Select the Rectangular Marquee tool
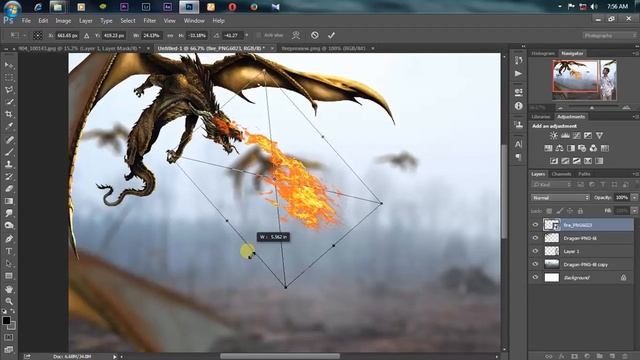Viewport: 640px width, 360px height. click(x=9, y=77)
